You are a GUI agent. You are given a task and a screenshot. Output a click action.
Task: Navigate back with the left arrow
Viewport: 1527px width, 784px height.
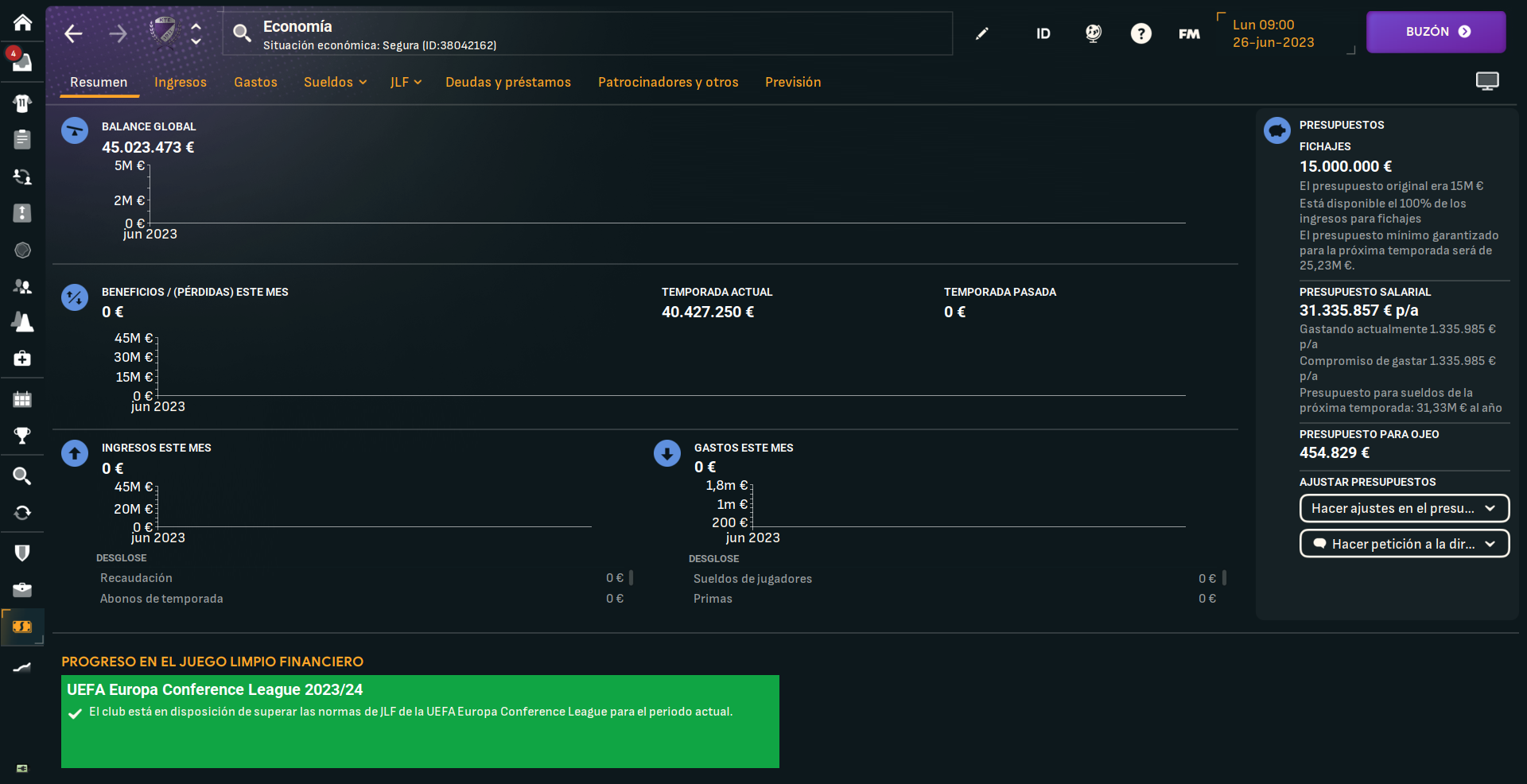[x=73, y=33]
